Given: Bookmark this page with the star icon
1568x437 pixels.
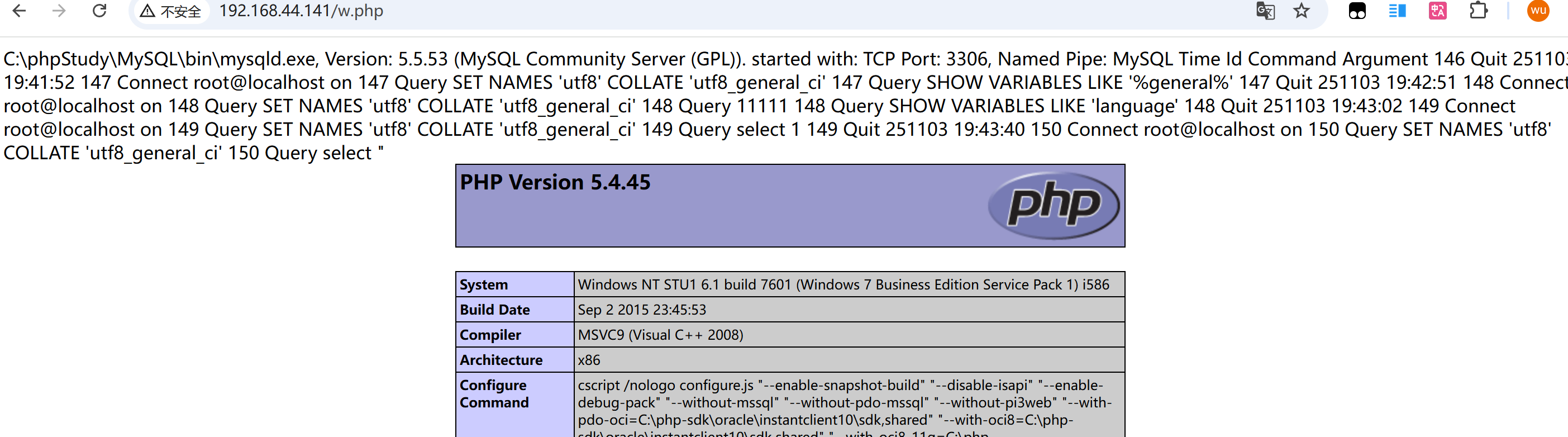Looking at the screenshot, I should point(1302,11).
